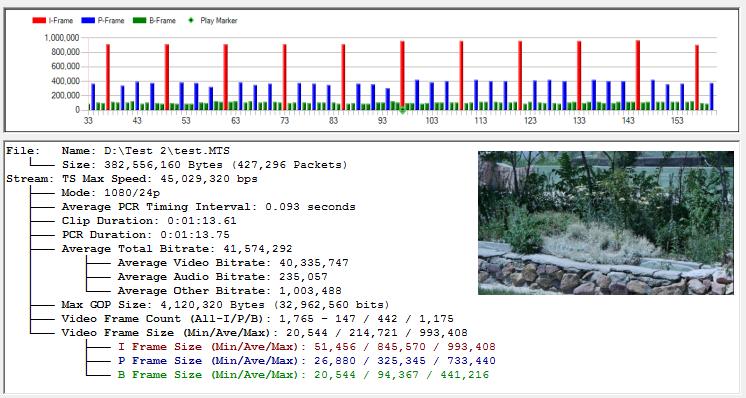Select the File Name test.MTS line
Image resolution: width=746 pixels, height=398 pixels.
pos(146,151)
